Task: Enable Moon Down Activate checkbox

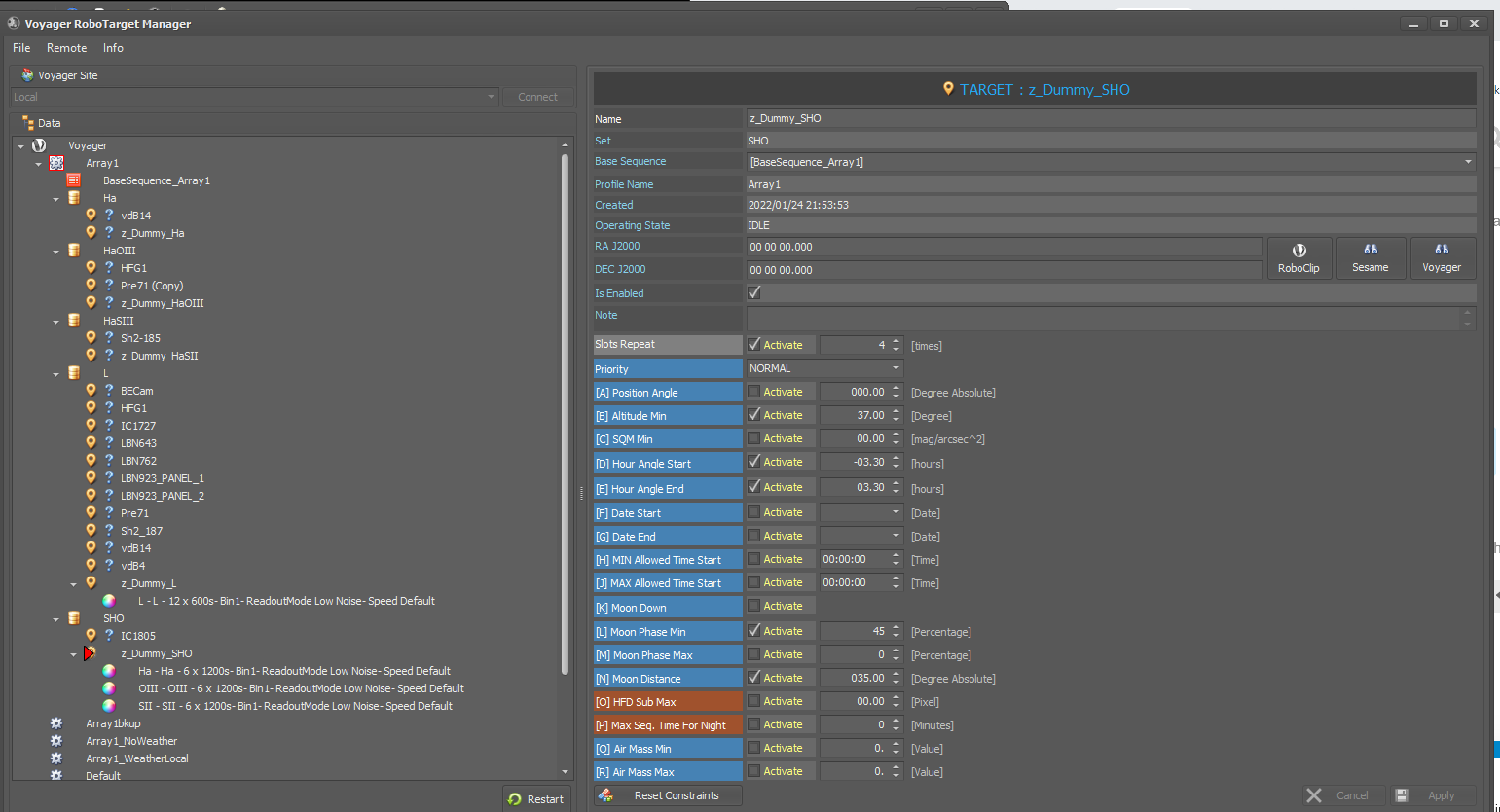Action: pyautogui.click(x=754, y=606)
